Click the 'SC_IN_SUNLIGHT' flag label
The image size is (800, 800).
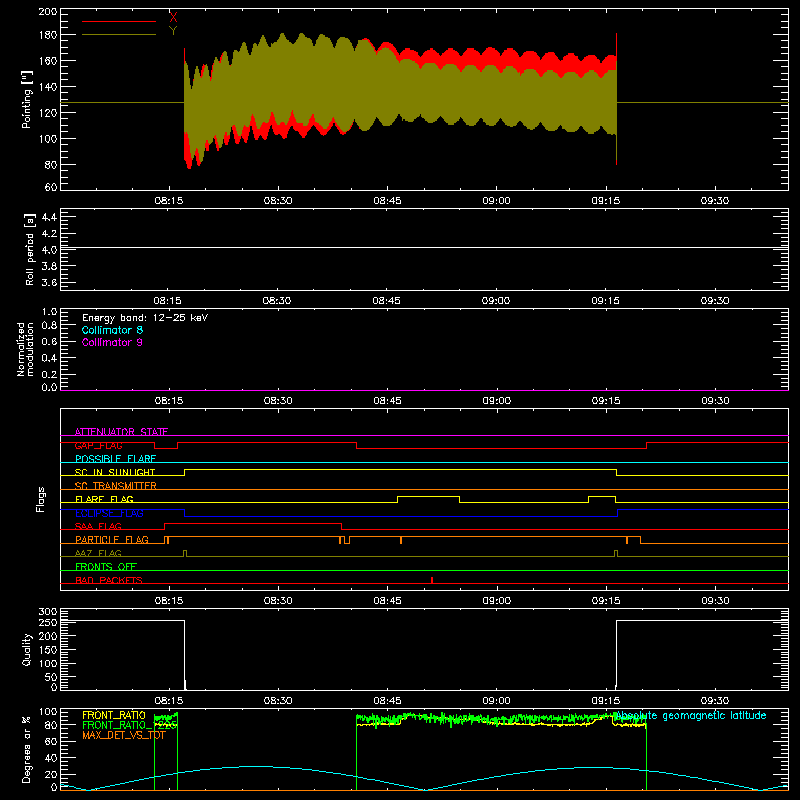[115, 472]
